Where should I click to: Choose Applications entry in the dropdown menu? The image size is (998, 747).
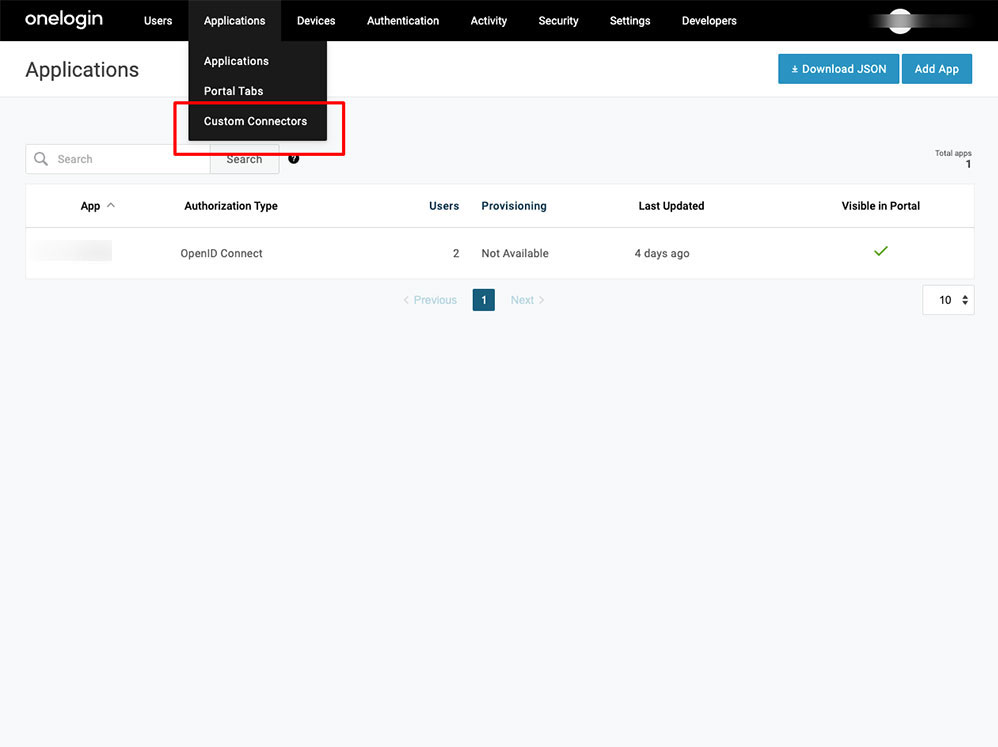point(236,61)
